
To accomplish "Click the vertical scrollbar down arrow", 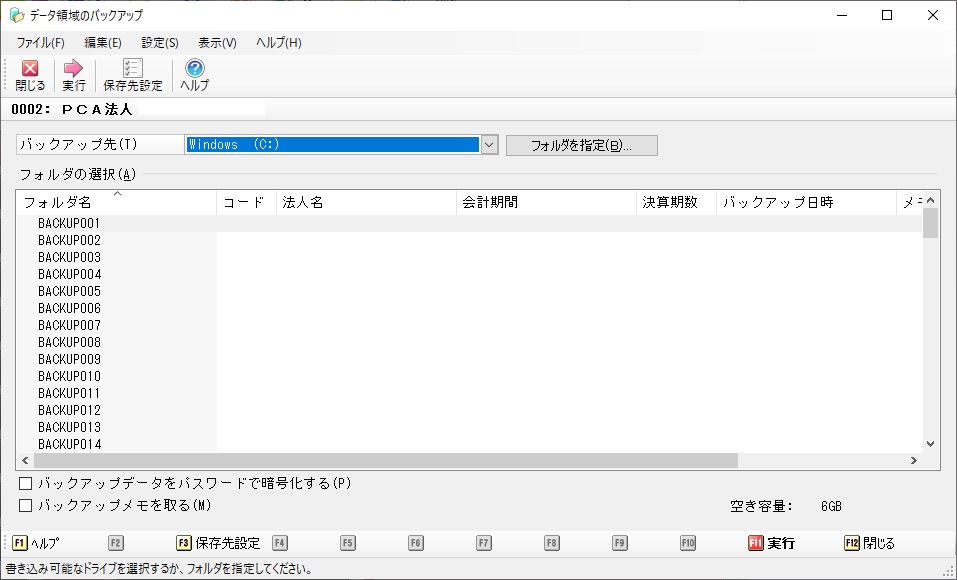I will (930, 443).
